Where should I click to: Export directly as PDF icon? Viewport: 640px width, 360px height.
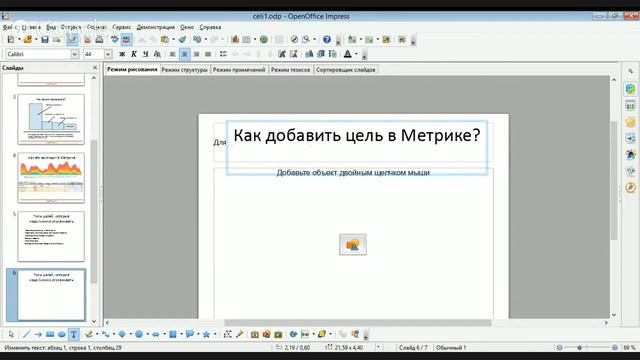87,40
